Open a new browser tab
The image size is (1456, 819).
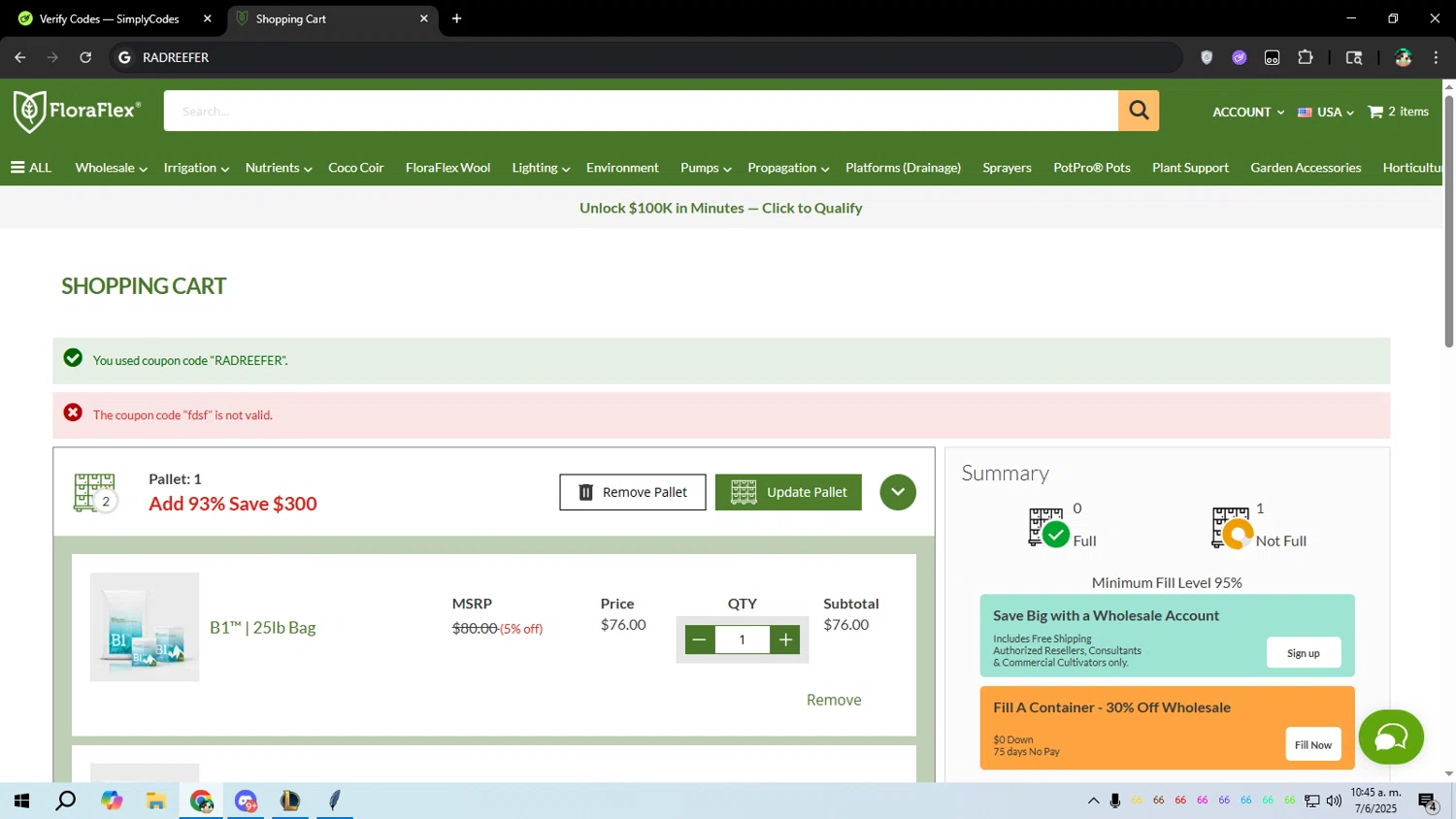pos(456,18)
